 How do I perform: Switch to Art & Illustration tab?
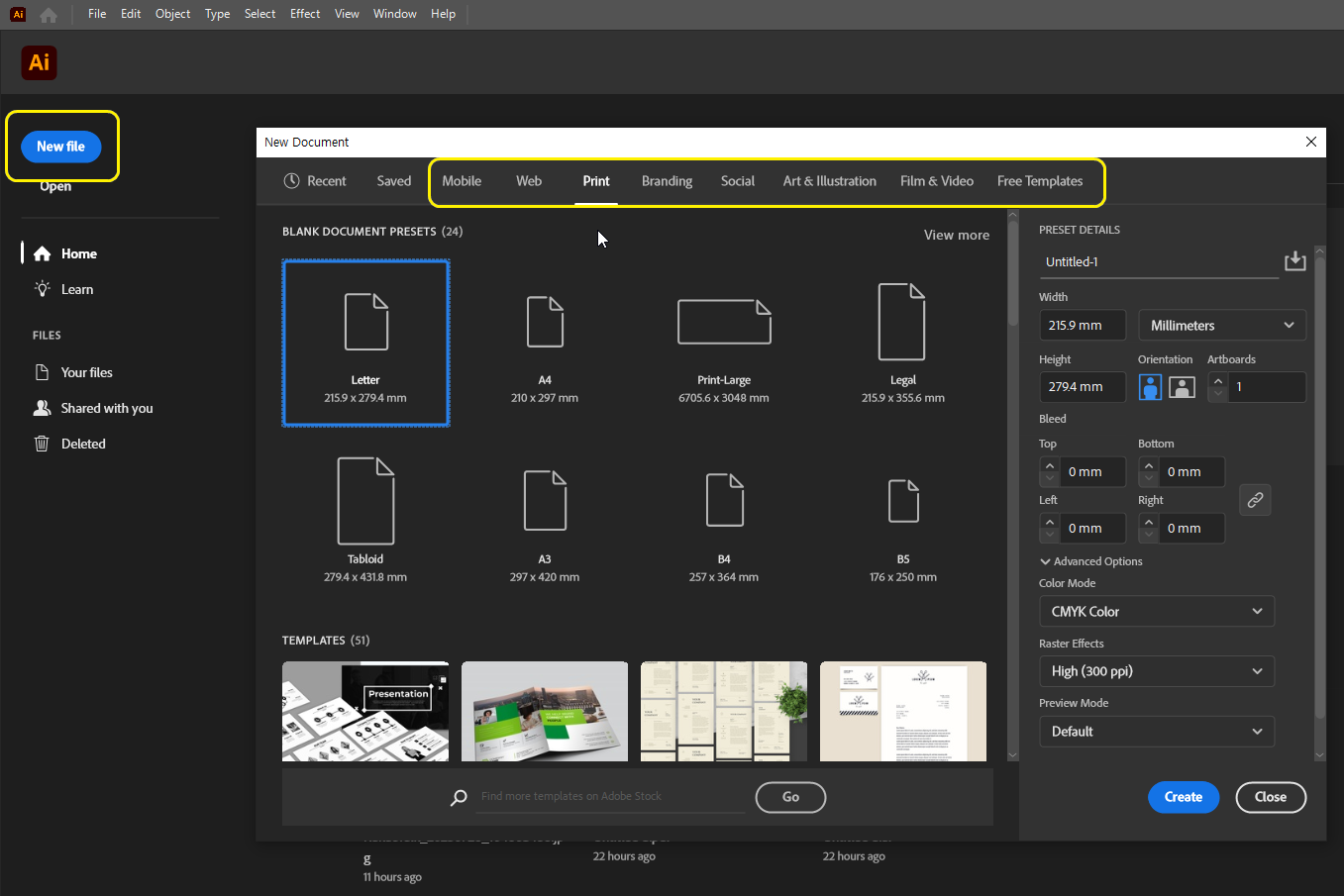click(x=830, y=181)
